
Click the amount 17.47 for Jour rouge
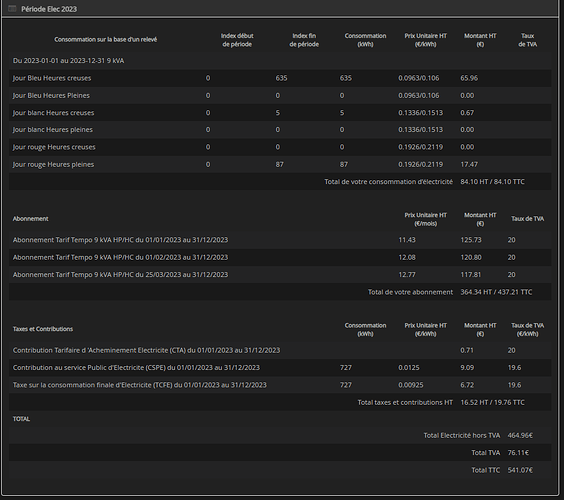pyautogui.click(x=469, y=164)
